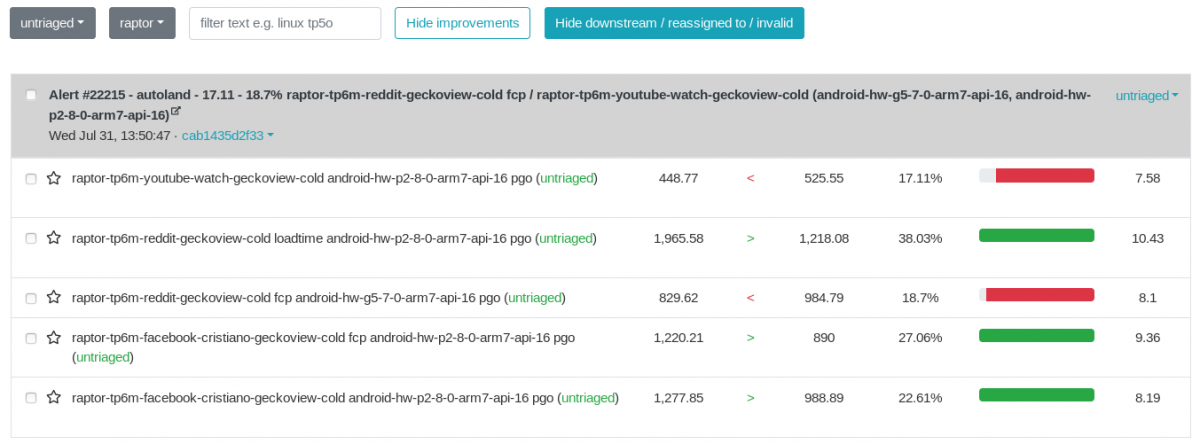Tick the reddit-geckoview-cold loadtime checkbox
This screenshot has width=1200, height=444.
[x=31, y=238]
